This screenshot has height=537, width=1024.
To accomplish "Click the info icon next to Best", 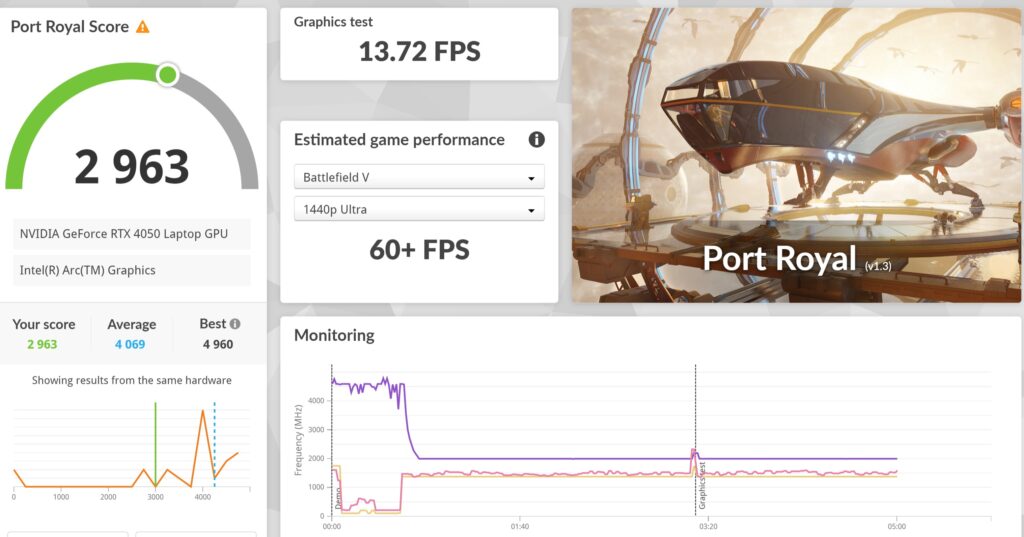I will tap(235, 323).
